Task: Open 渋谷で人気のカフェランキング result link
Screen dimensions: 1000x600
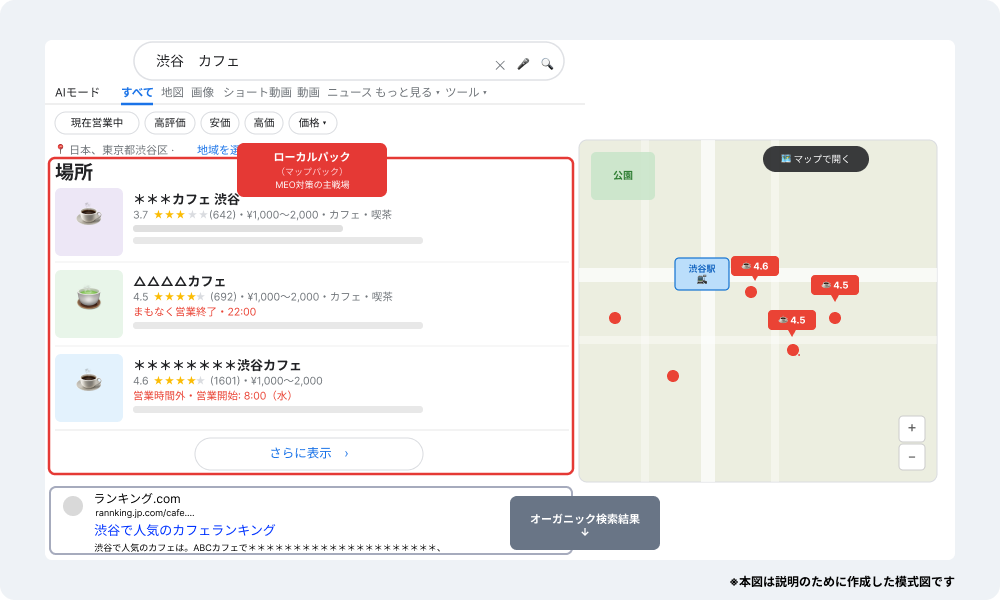Action: [x=185, y=530]
